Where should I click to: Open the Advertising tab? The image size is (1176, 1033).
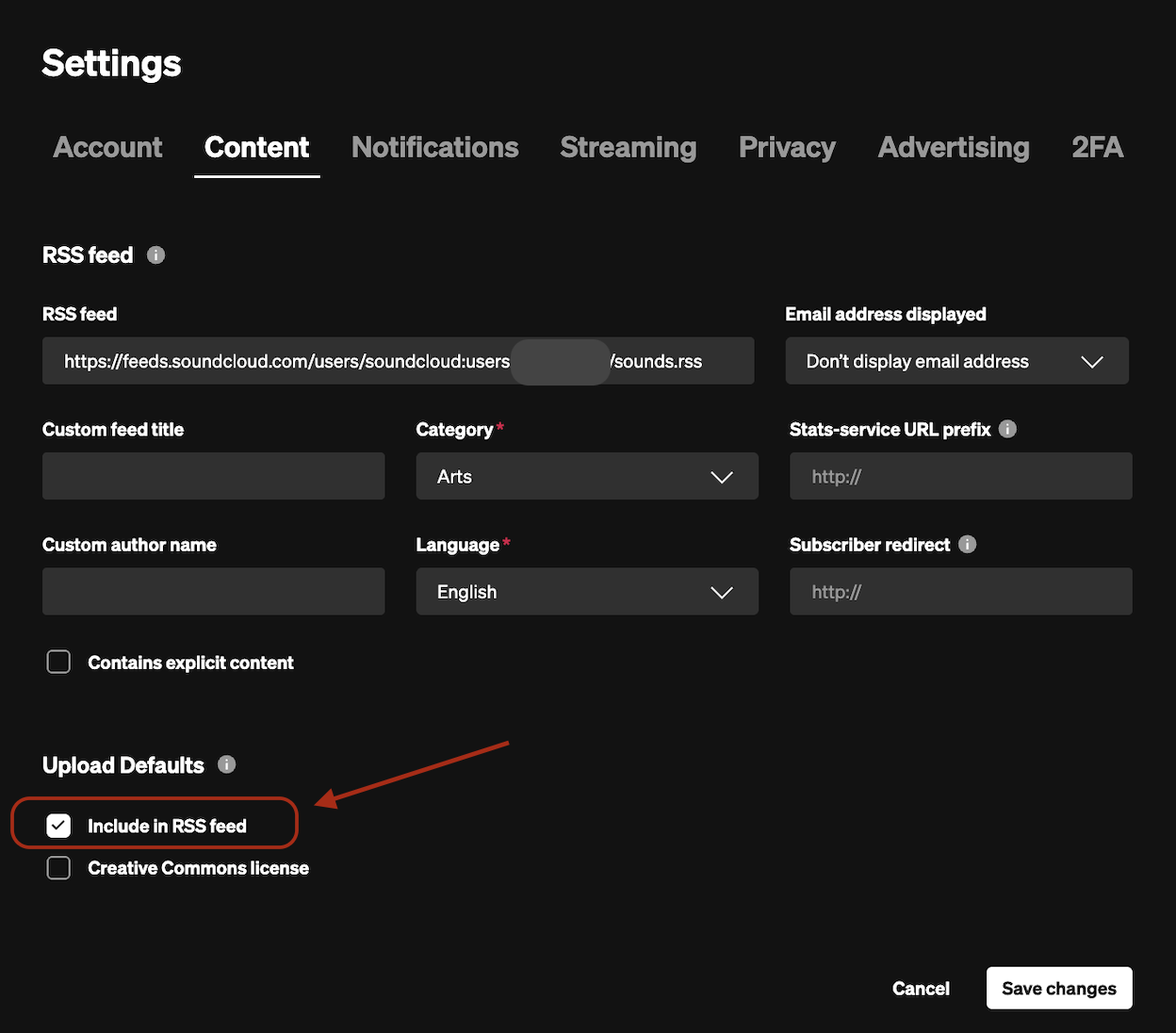click(953, 148)
